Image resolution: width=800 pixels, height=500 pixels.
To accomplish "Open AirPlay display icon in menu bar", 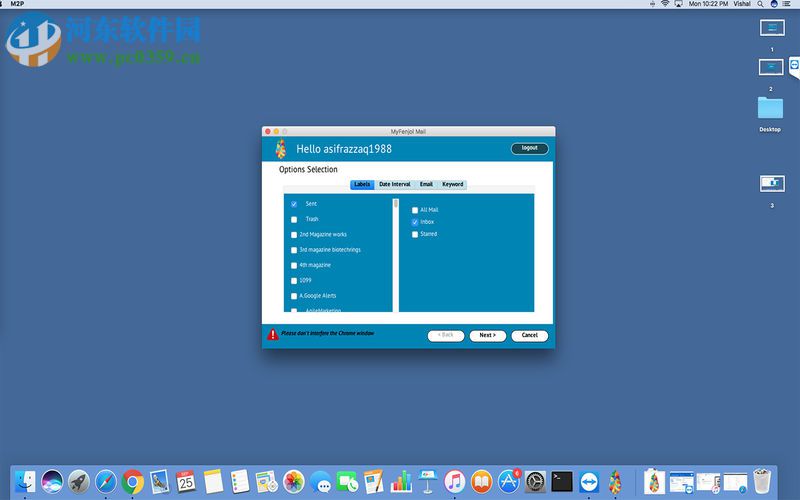I will coord(679,4).
